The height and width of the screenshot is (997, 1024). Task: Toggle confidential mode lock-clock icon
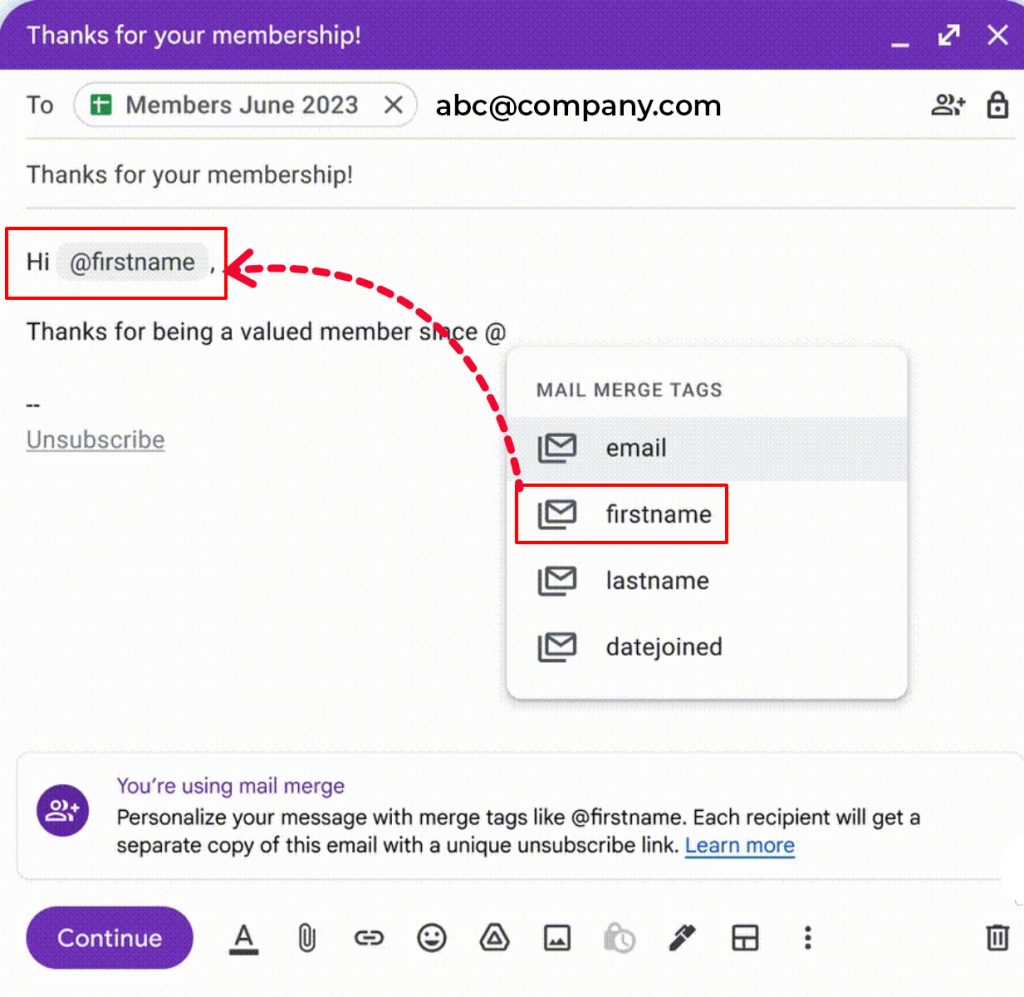pos(619,938)
